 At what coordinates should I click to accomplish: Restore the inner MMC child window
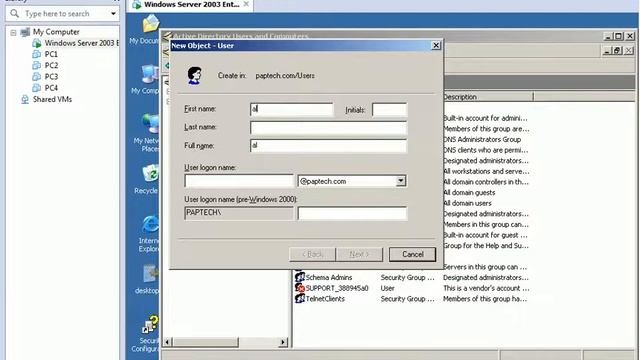[x=617, y=51]
